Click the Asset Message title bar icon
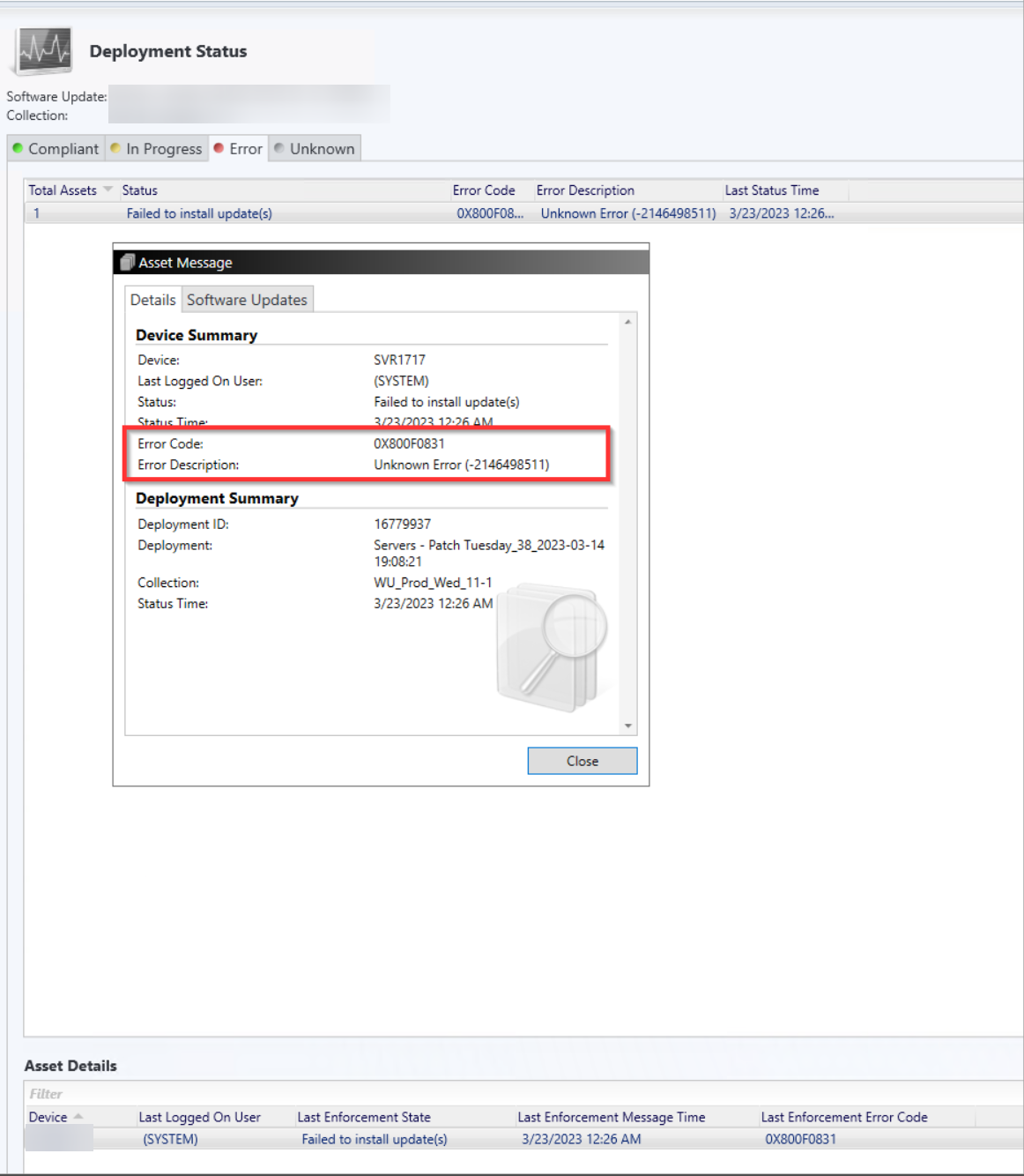 pyautogui.click(x=128, y=263)
